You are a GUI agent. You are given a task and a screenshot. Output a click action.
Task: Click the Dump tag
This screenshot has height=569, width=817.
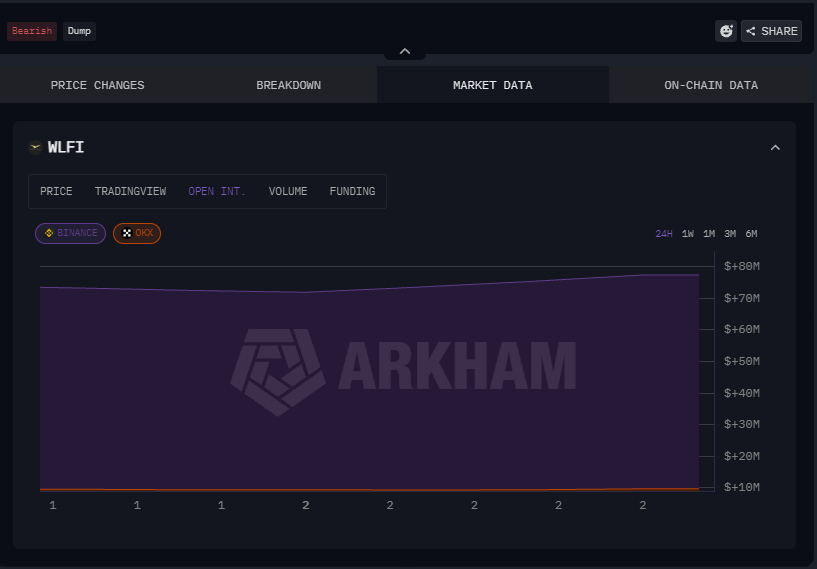79,31
